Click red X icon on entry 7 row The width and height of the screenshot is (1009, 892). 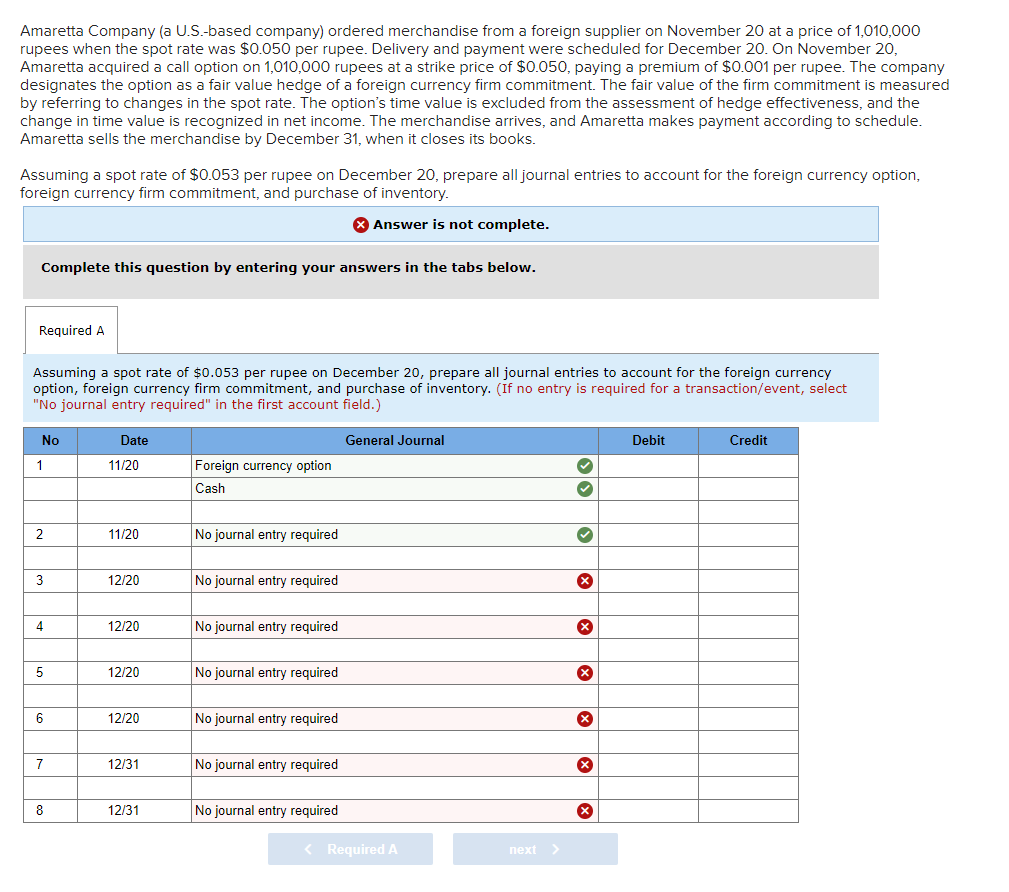[584, 765]
